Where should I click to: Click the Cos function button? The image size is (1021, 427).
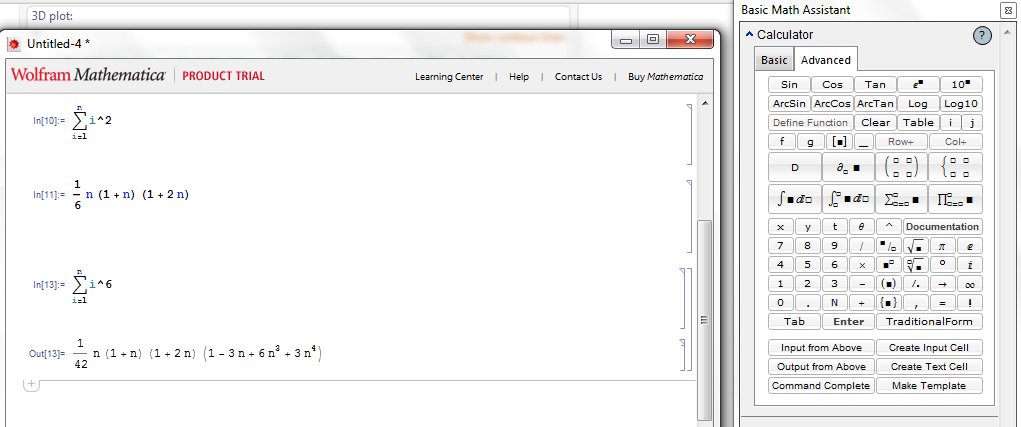(832, 85)
